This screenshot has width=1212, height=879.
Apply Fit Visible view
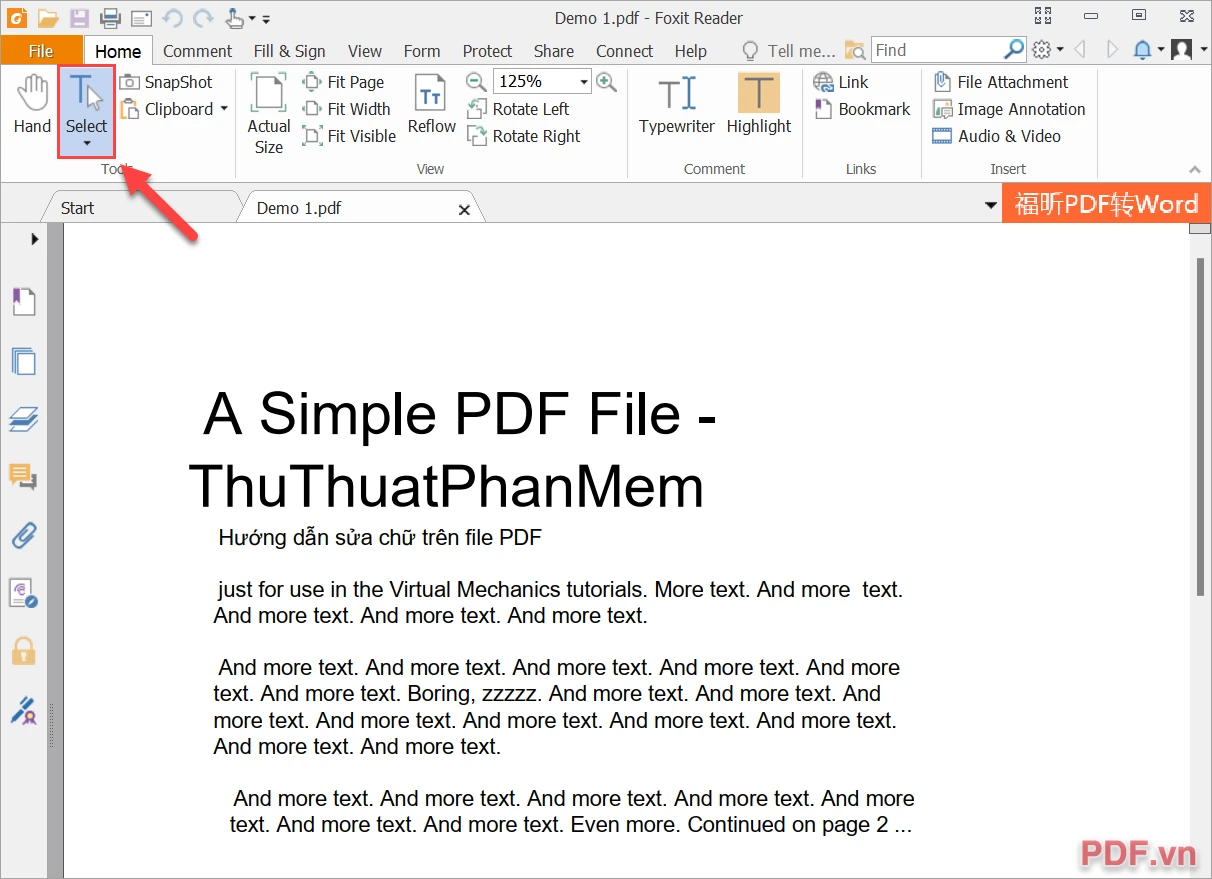coord(349,136)
